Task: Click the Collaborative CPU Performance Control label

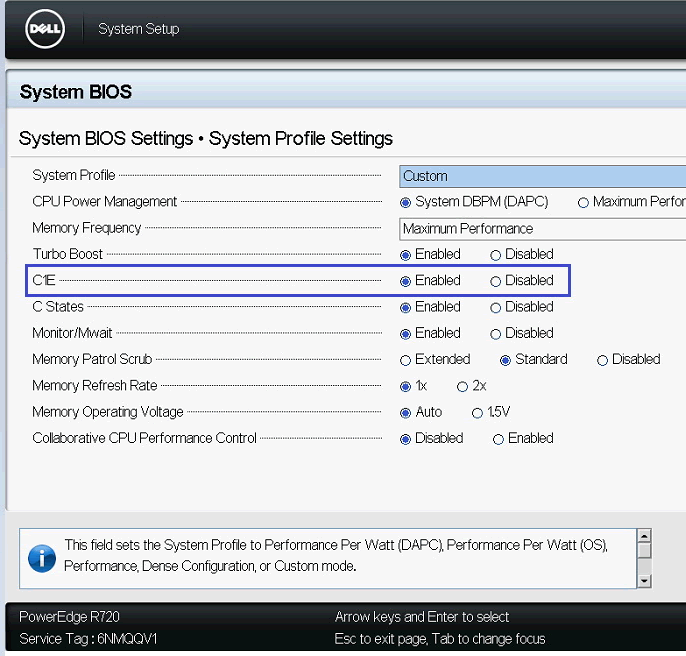Action: pos(144,438)
